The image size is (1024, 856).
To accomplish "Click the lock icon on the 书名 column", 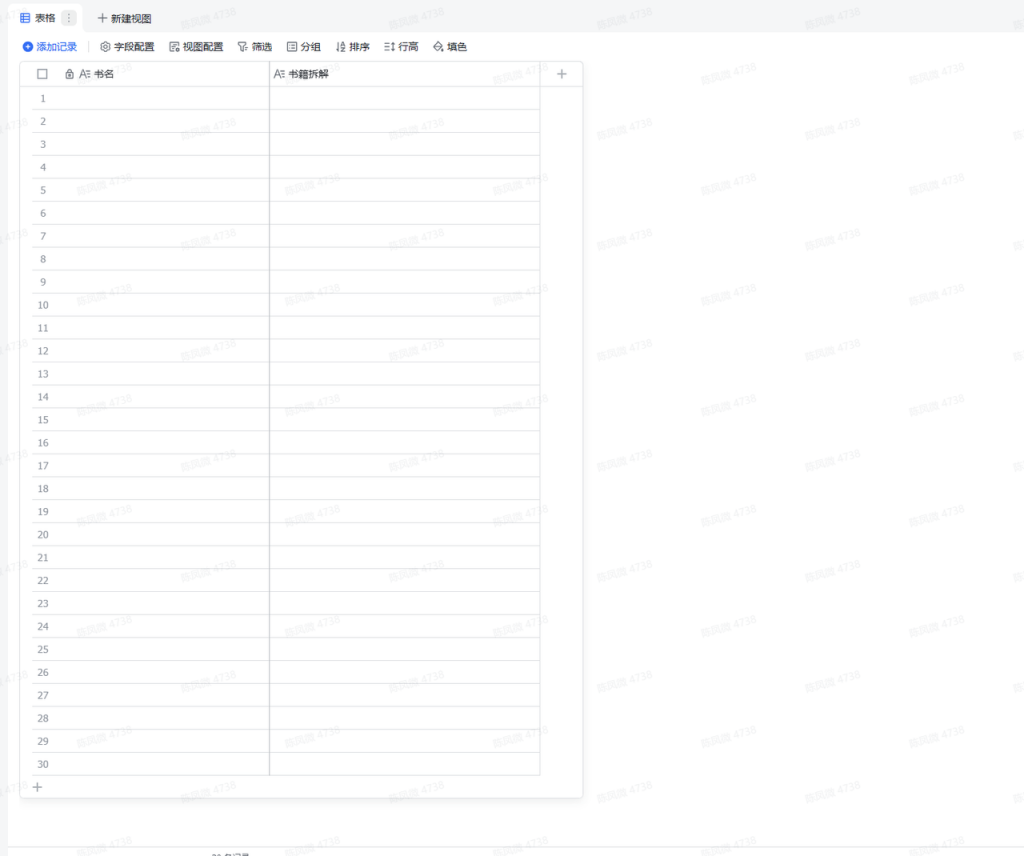I will (x=69, y=74).
